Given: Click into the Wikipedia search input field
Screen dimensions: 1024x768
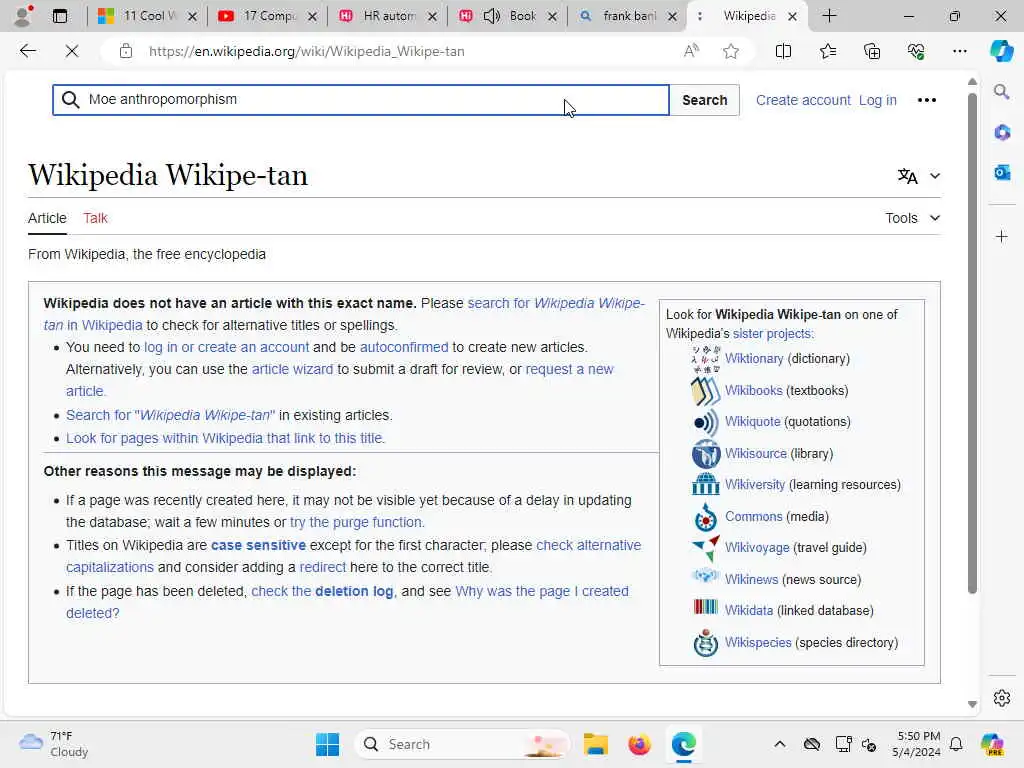Looking at the screenshot, I should [361, 100].
